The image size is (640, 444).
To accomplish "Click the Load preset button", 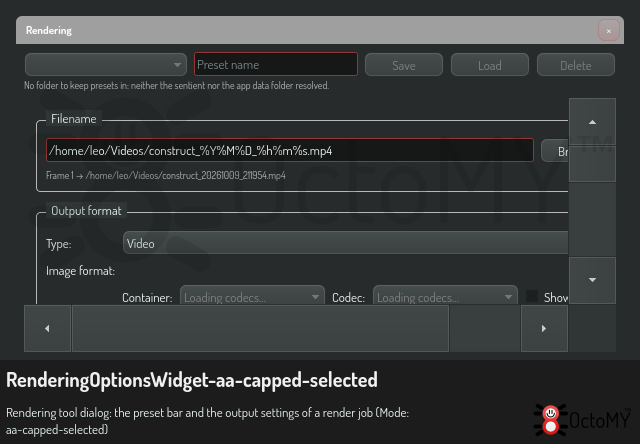I will click(490, 65).
